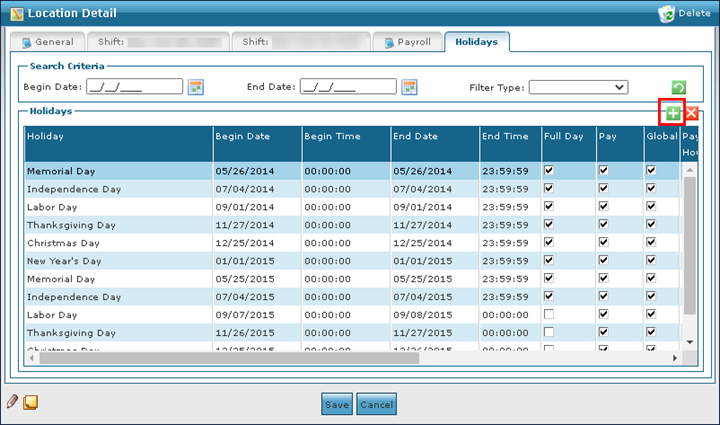The width and height of the screenshot is (720, 425).
Task: Click the green refresh search icon
Action: 678,88
